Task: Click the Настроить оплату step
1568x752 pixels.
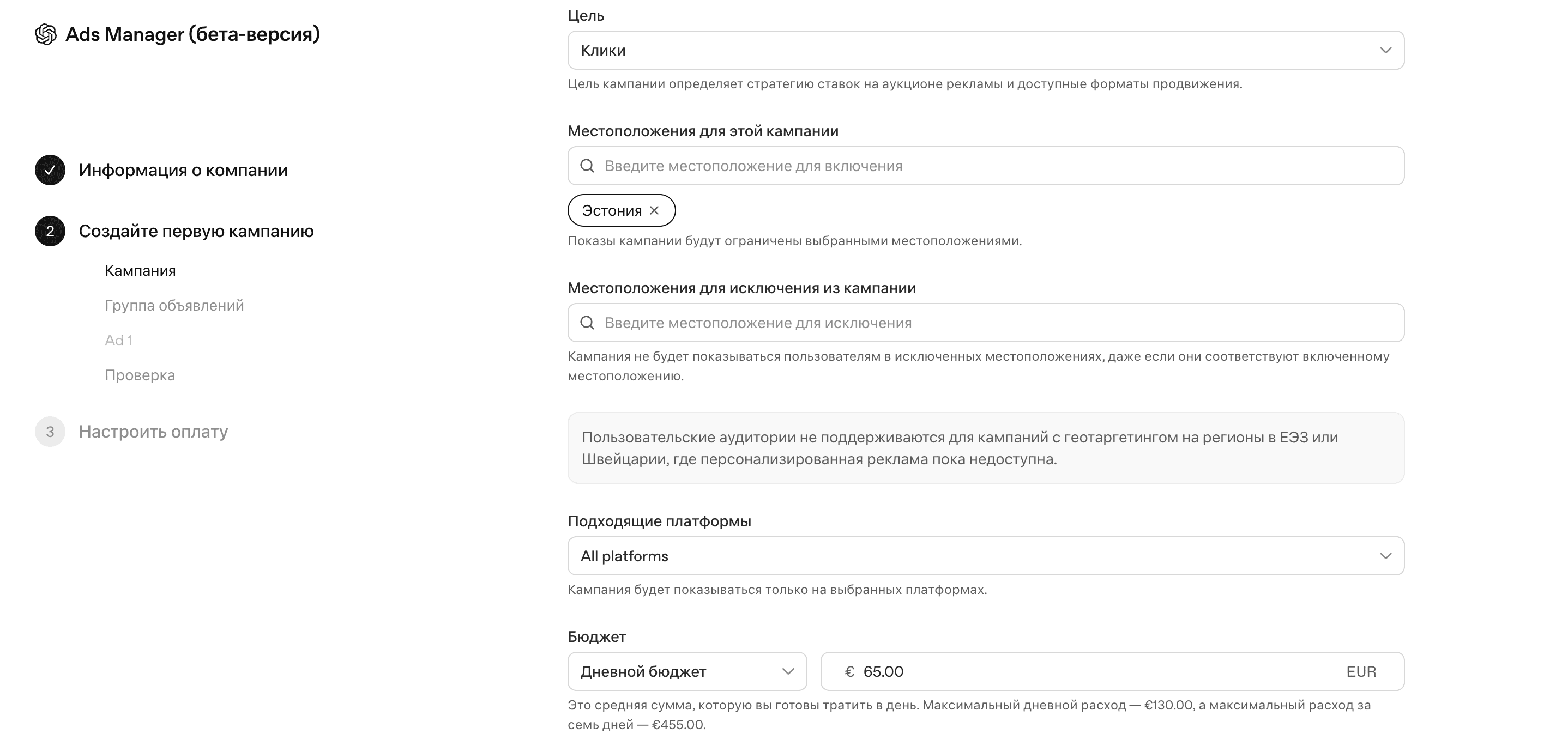Action: coord(153,432)
